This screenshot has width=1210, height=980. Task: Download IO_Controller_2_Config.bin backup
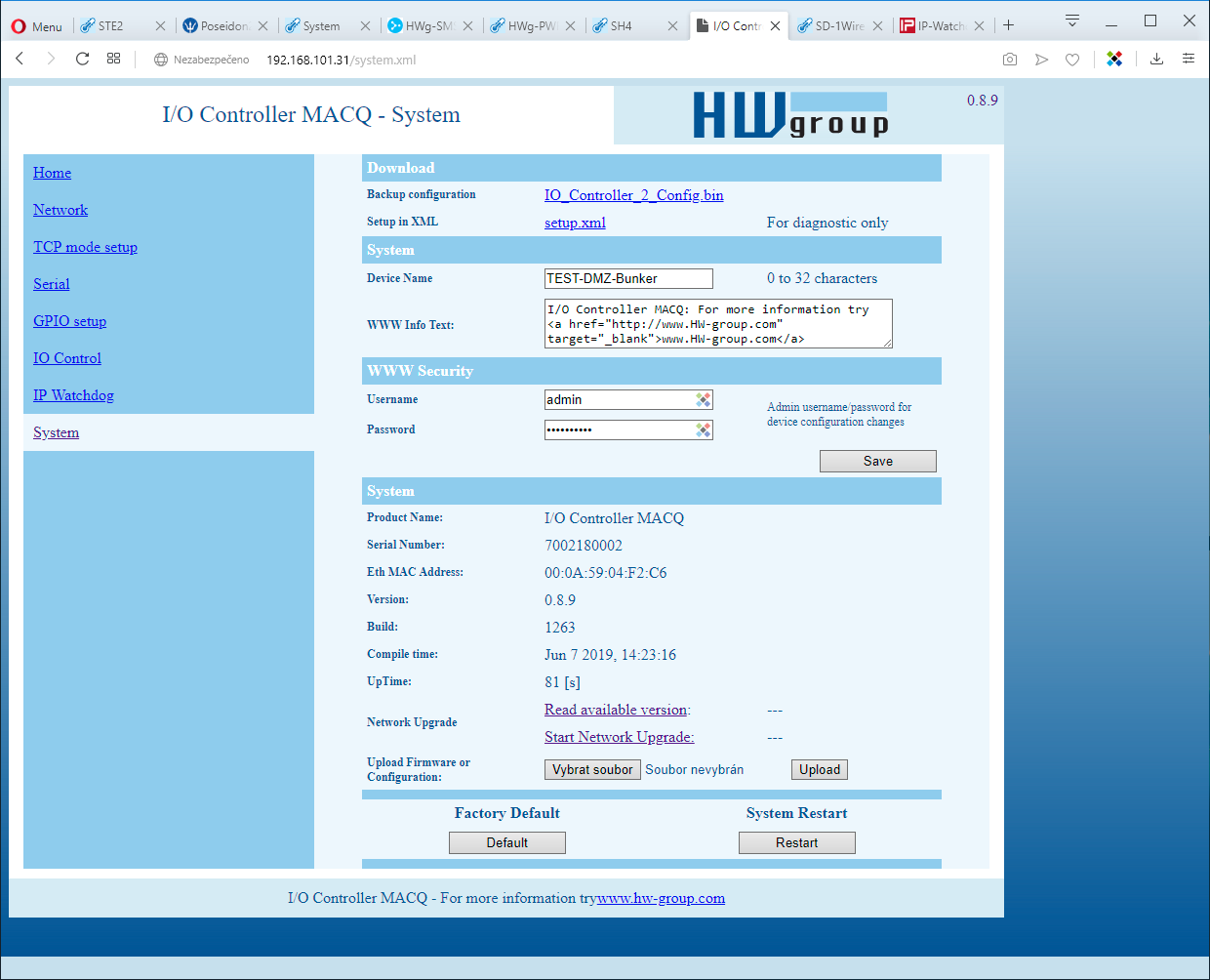(634, 195)
